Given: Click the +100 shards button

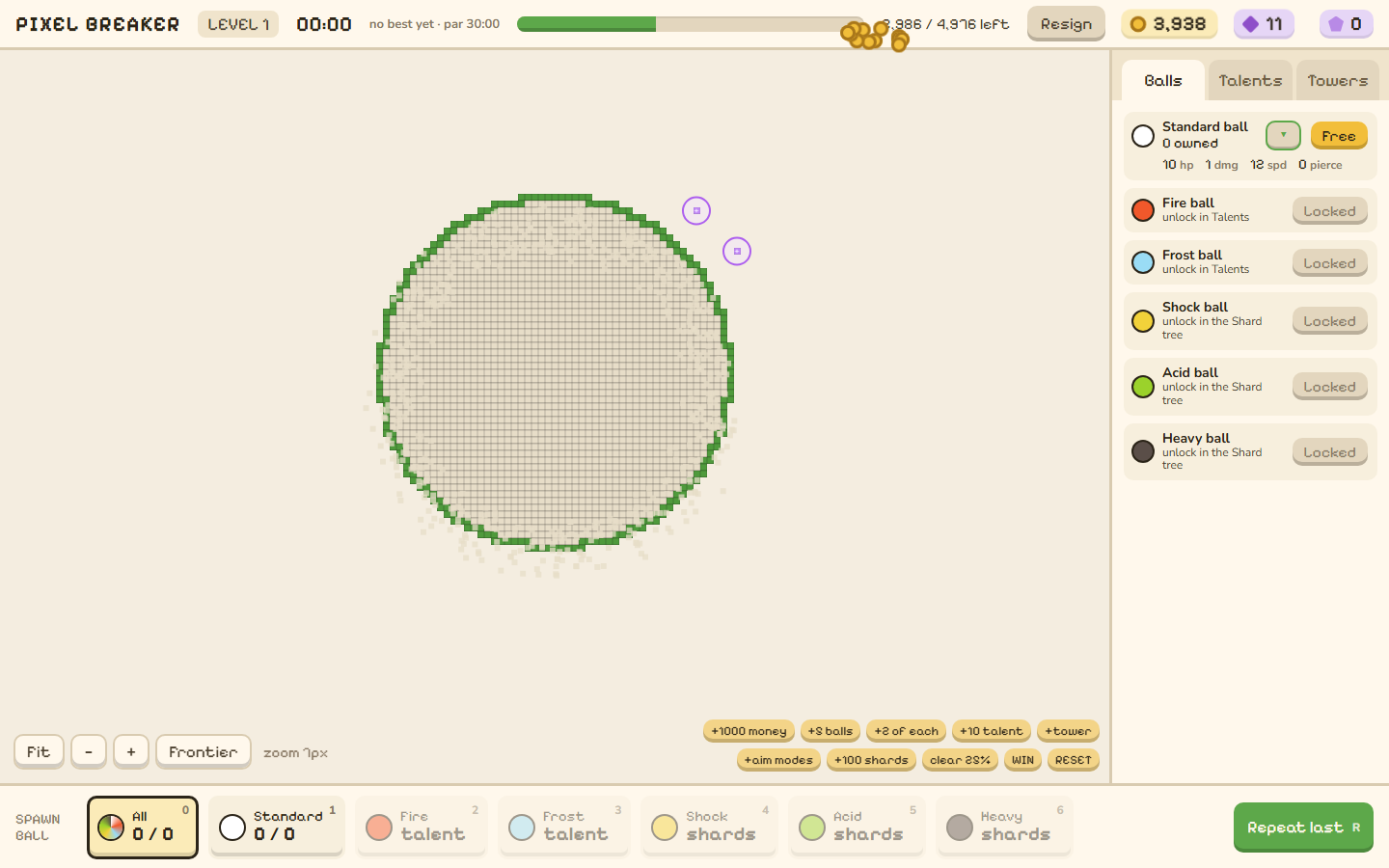Looking at the screenshot, I should pos(871,760).
